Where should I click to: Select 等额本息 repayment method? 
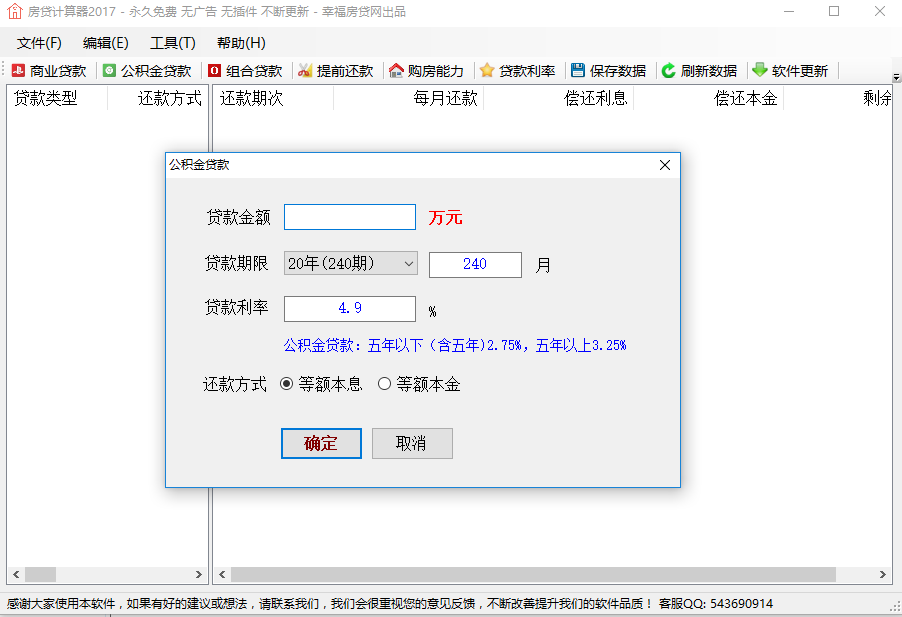[287, 384]
